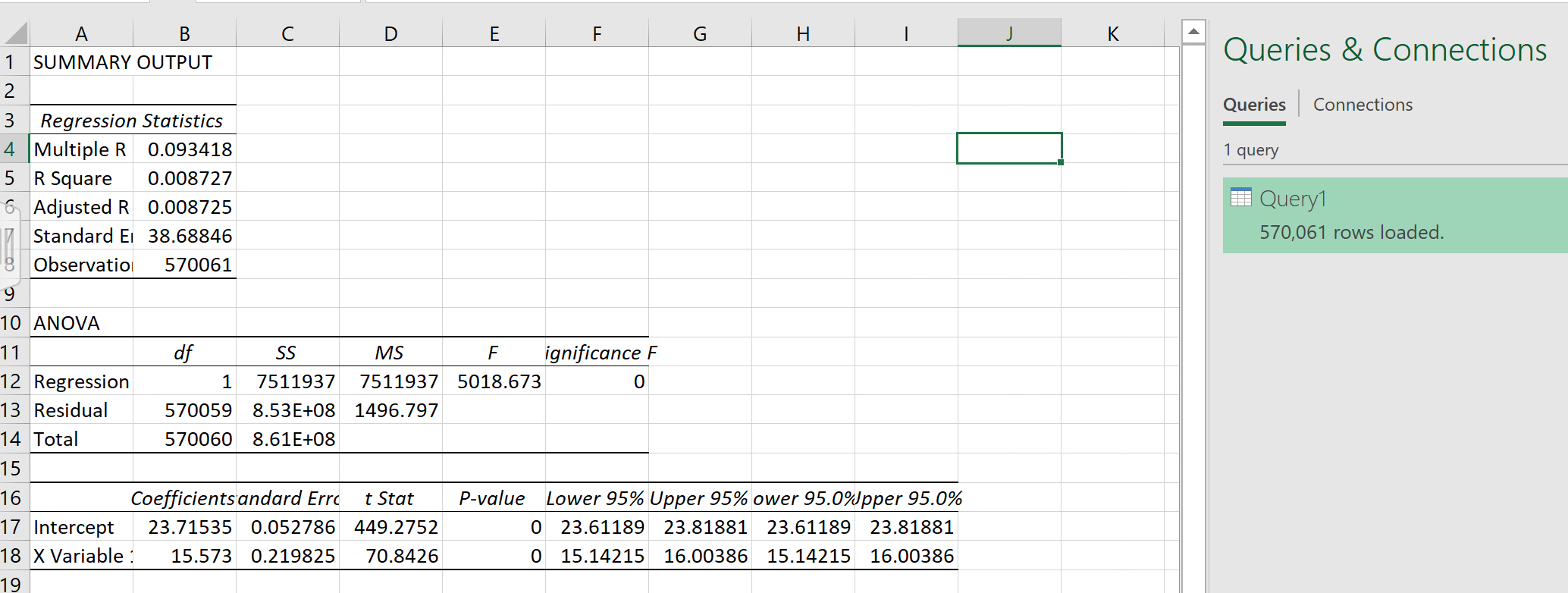Click the Residual row label cell
The image size is (1568, 593).
[82, 409]
